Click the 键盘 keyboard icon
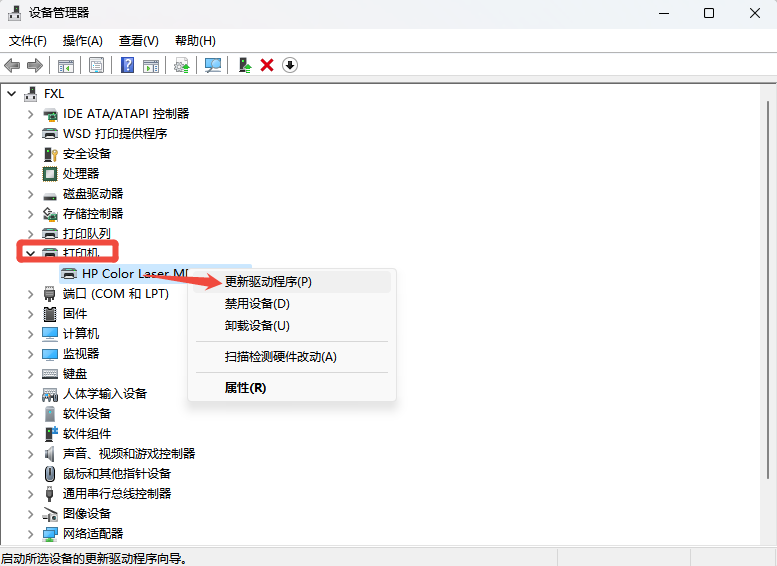 pos(50,374)
